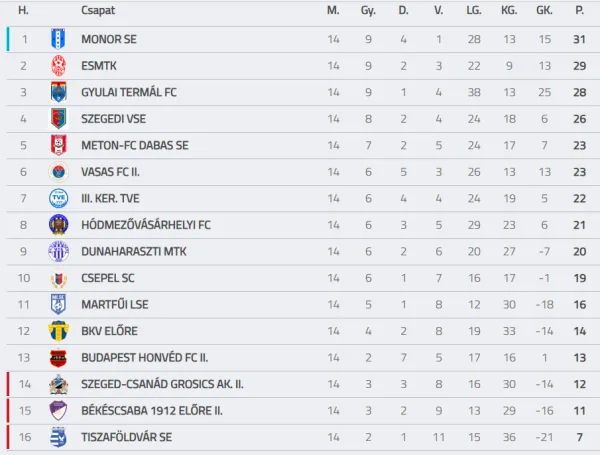The height and width of the screenshot is (455, 600).
Task: Click the Vasas FC II. logo
Action: pyautogui.click(x=58, y=172)
